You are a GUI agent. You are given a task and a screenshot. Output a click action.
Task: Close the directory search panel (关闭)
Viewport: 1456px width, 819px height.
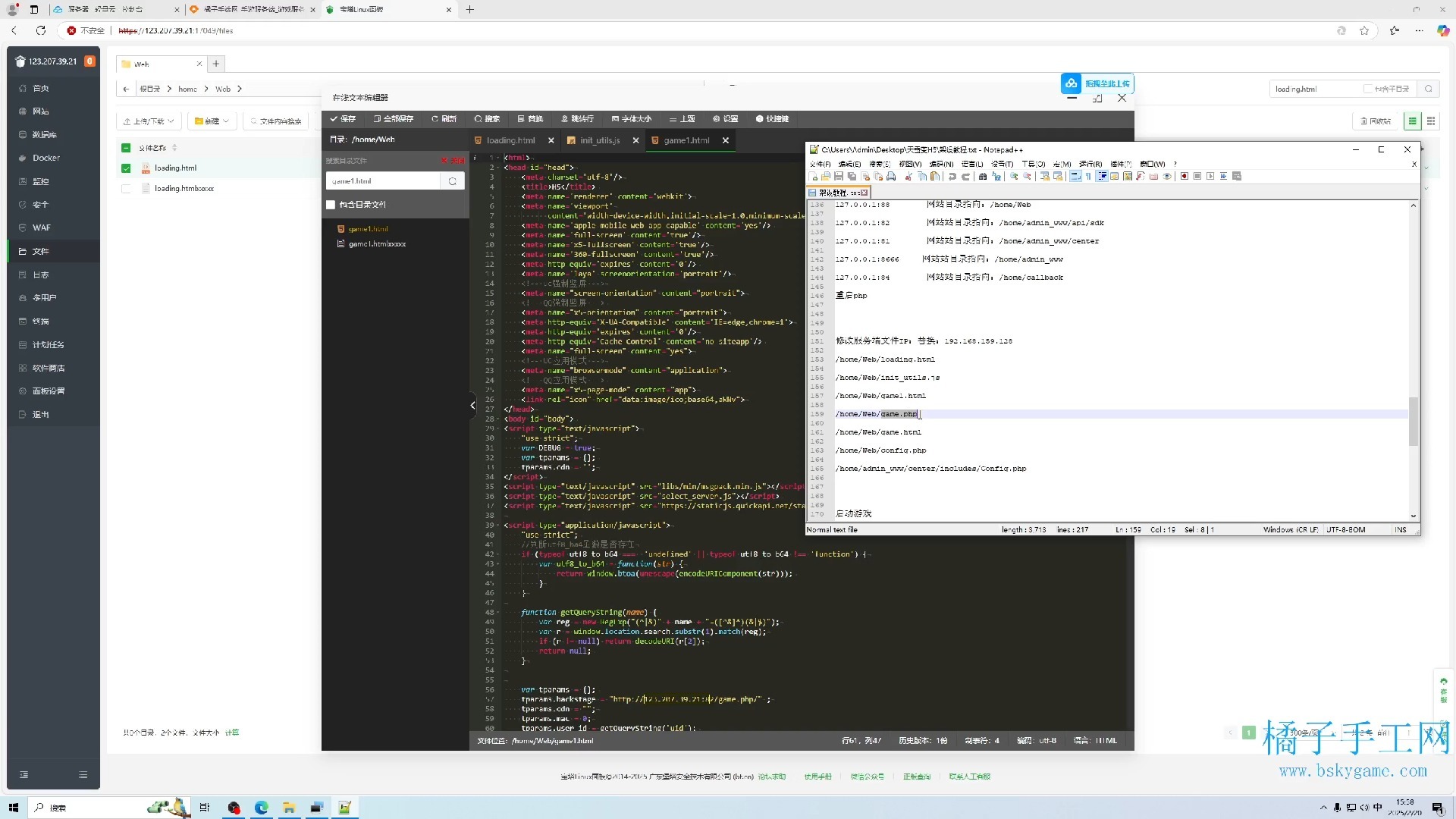(x=453, y=161)
